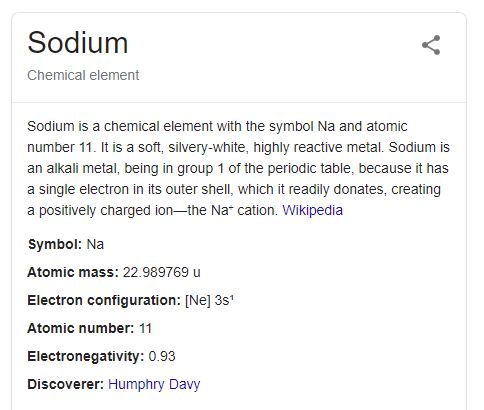484x410 pixels.
Task: Click the Na+ cation text
Action: 244,210
